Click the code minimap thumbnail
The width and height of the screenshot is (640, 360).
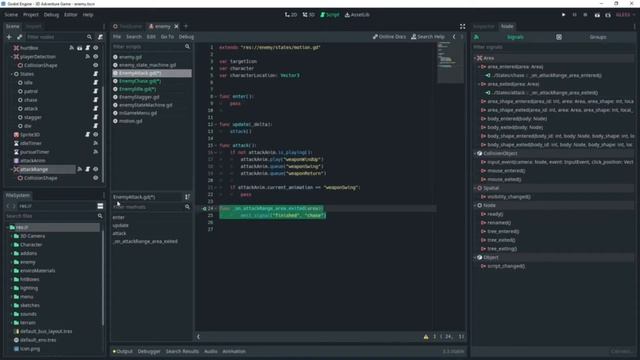pyautogui.click(x=450, y=62)
